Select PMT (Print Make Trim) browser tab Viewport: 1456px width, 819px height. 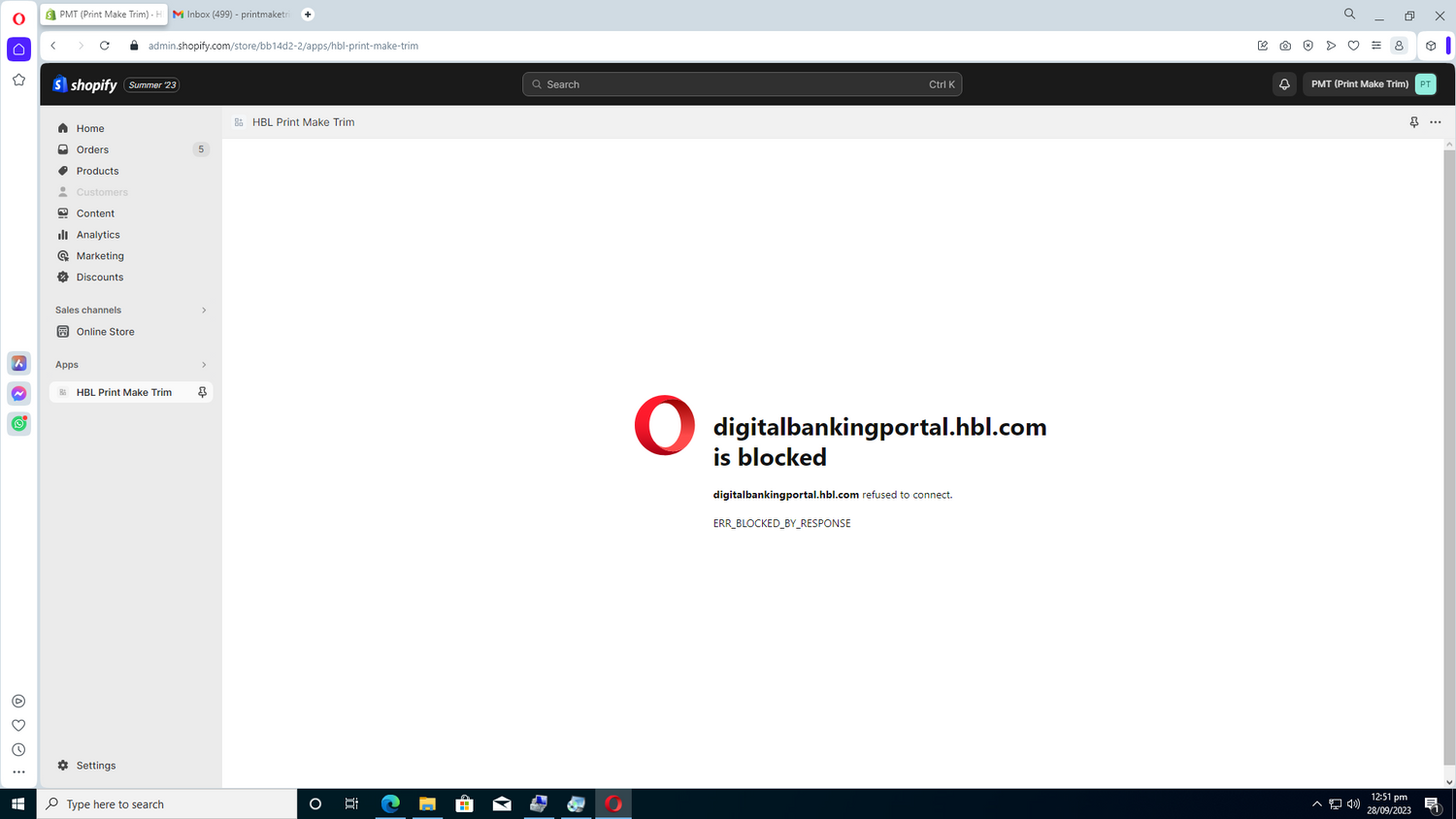104,15
